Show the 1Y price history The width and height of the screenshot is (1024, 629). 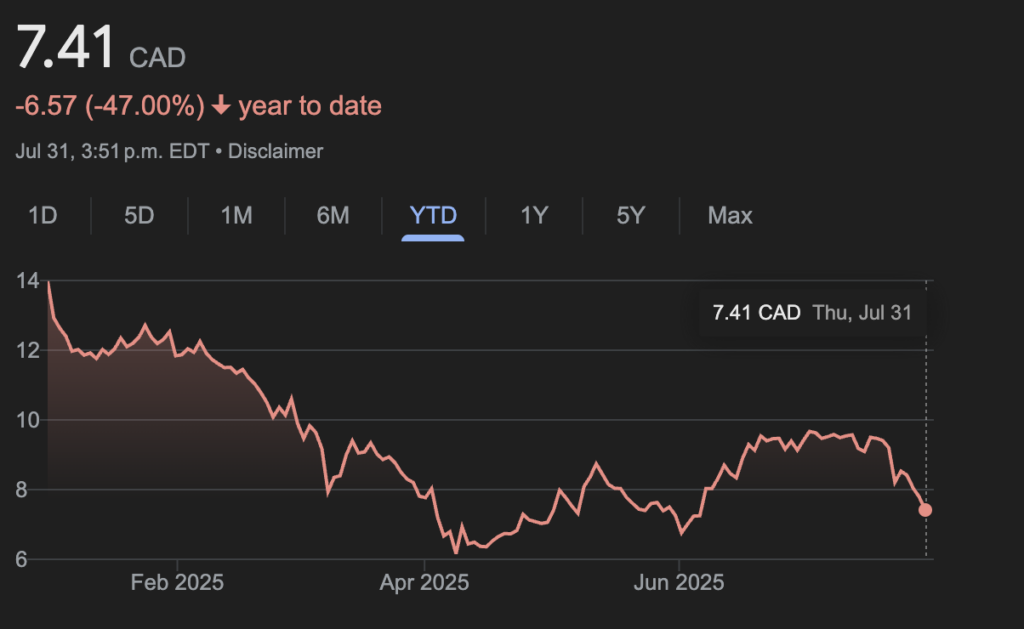534,215
